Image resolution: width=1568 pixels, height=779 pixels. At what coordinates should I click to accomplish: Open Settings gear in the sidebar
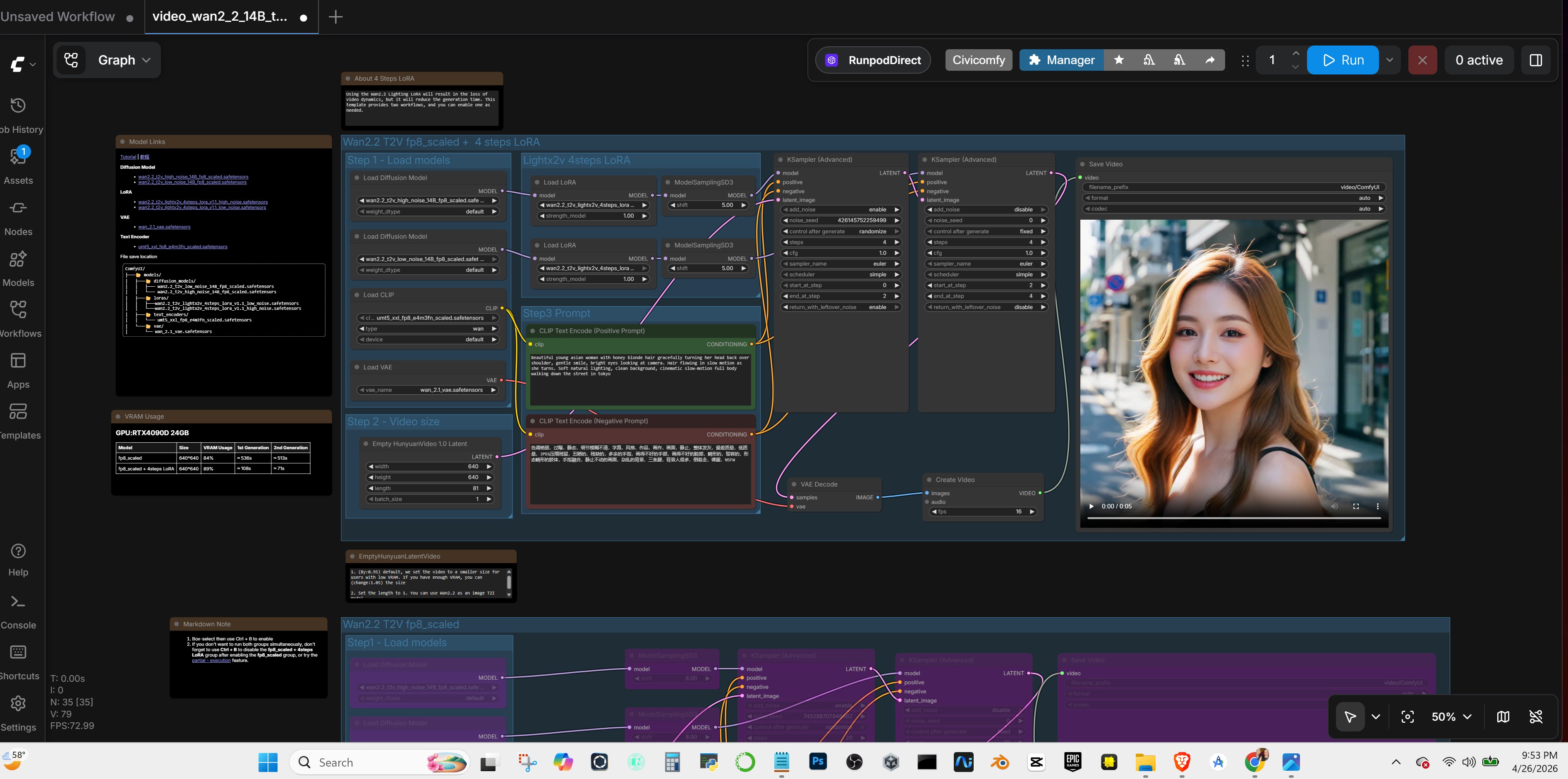18,713
